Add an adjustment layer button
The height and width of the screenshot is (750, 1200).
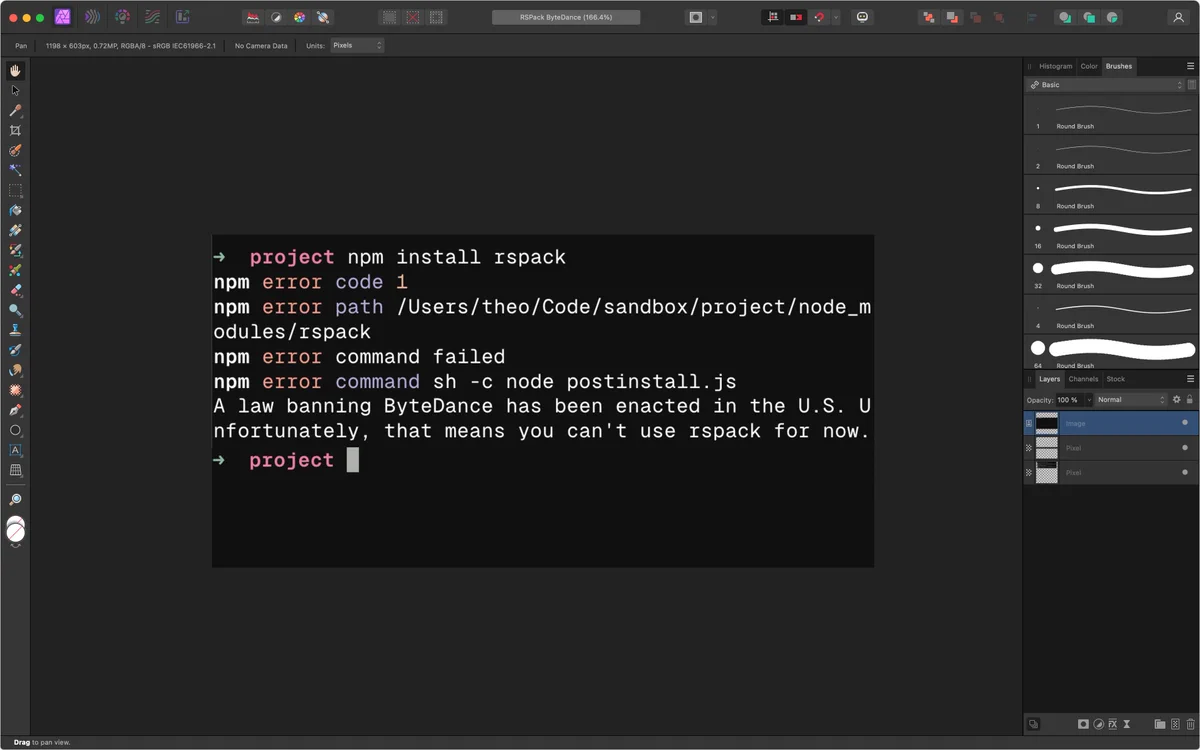click(1098, 724)
